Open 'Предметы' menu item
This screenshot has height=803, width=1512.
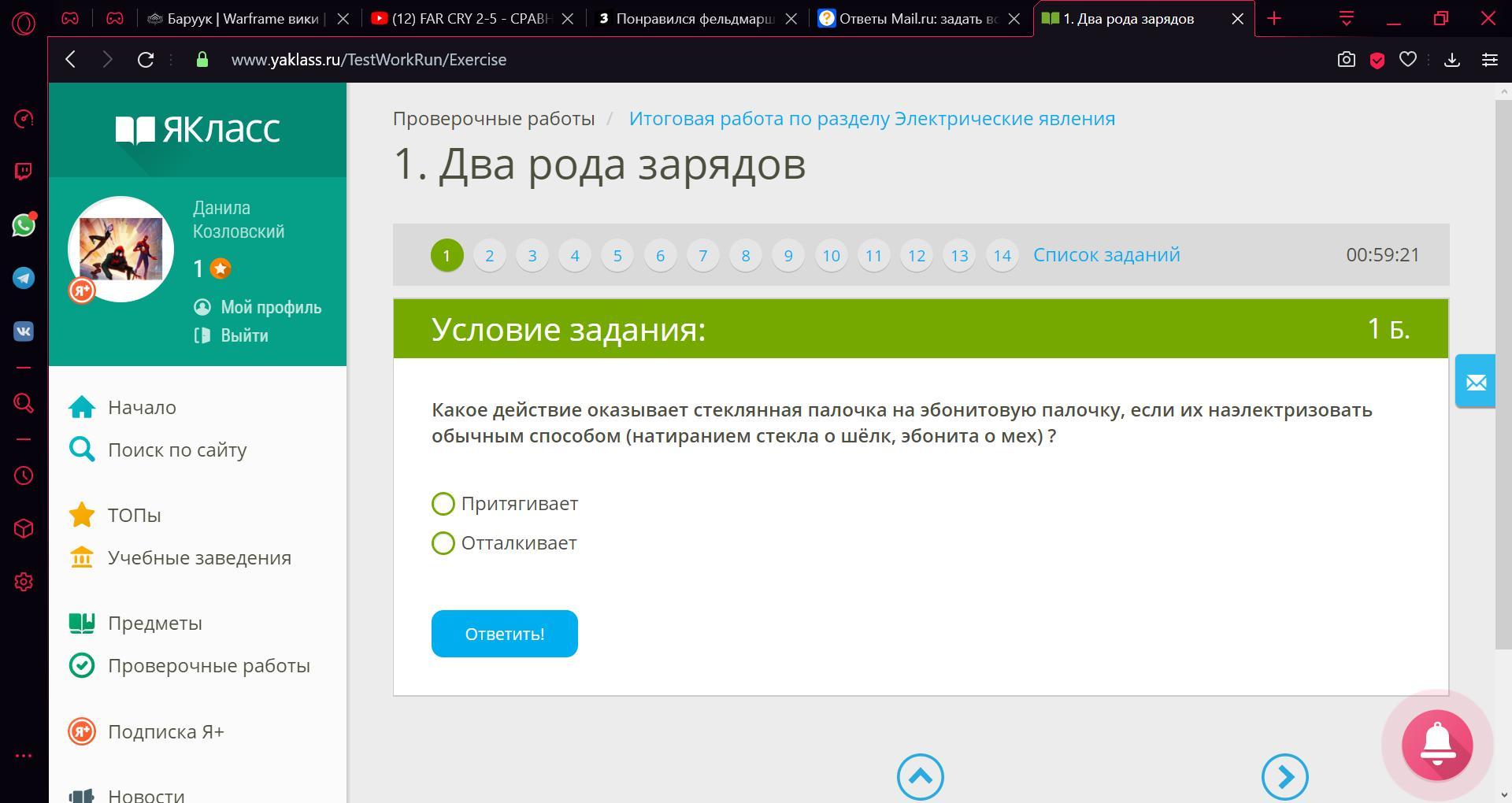click(x=135, y=623)
